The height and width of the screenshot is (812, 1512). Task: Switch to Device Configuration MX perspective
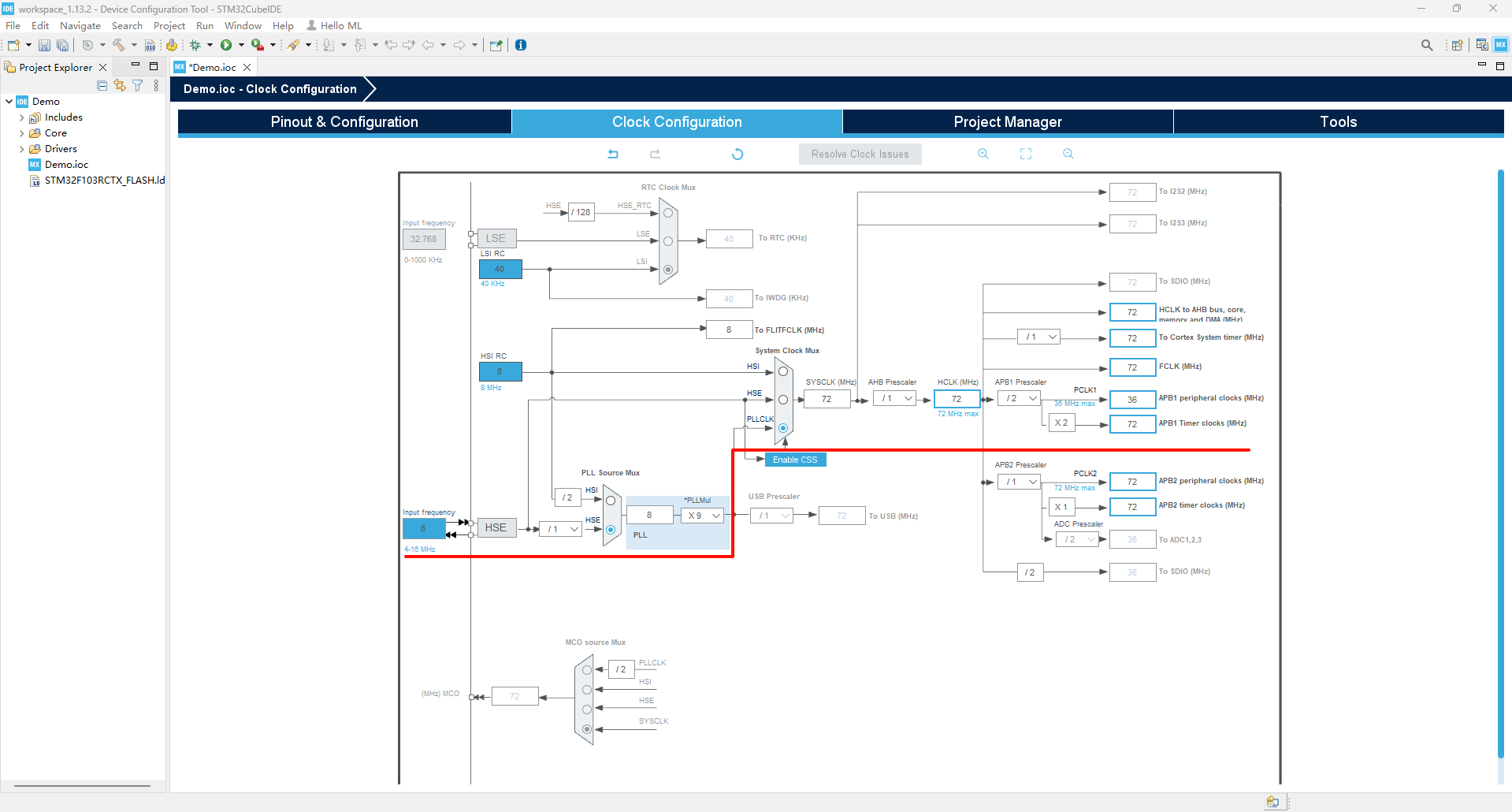pos(1501,45)
